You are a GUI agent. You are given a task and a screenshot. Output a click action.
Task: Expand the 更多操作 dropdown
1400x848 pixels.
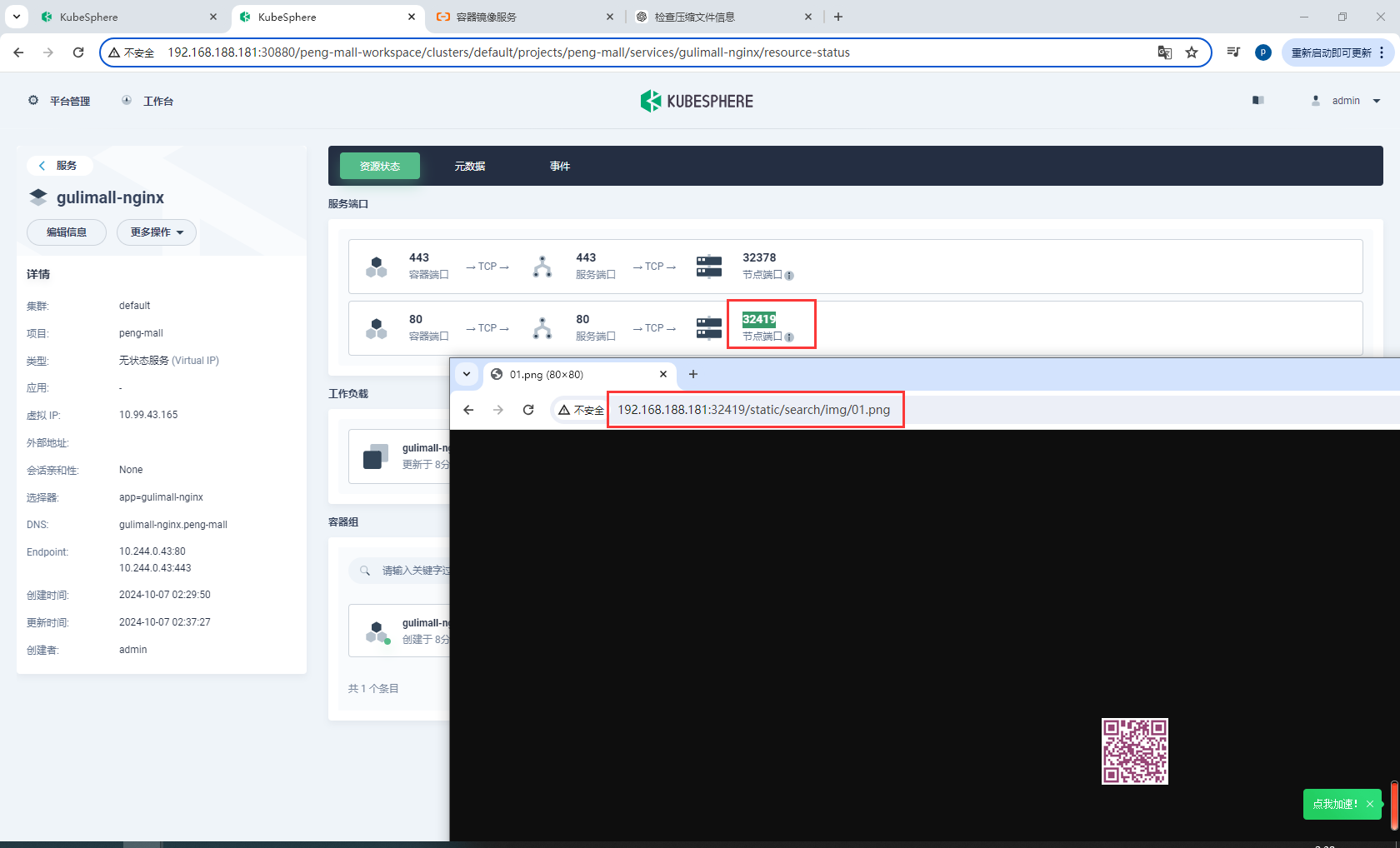(x=157, y=232)
